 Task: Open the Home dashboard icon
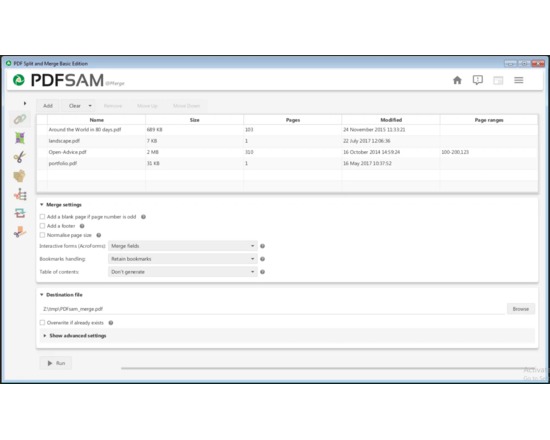click(x=457, y=80)
